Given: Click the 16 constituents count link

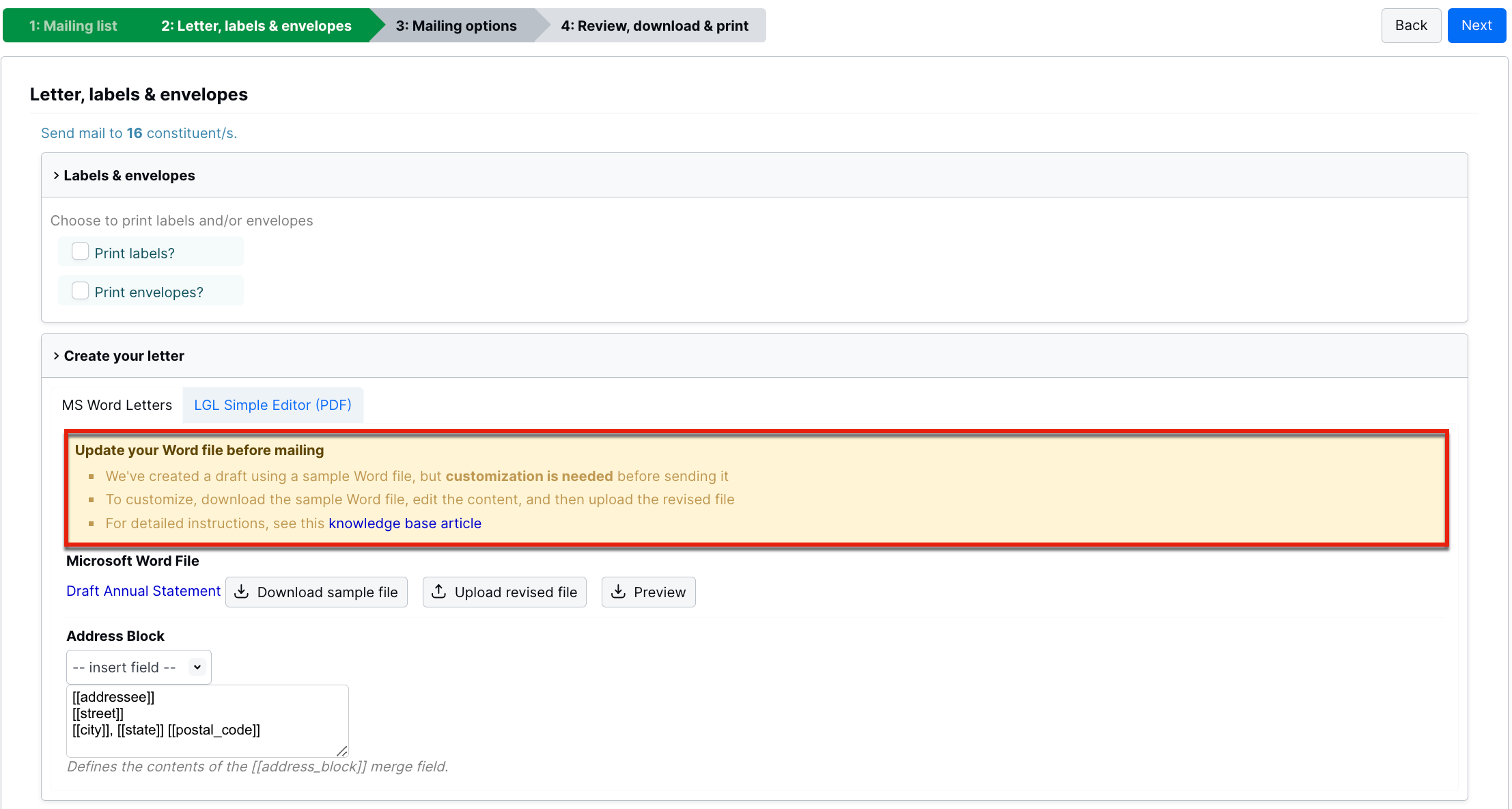Looking at the screenshot, I should pyautogui.click(x=135, y=133).
